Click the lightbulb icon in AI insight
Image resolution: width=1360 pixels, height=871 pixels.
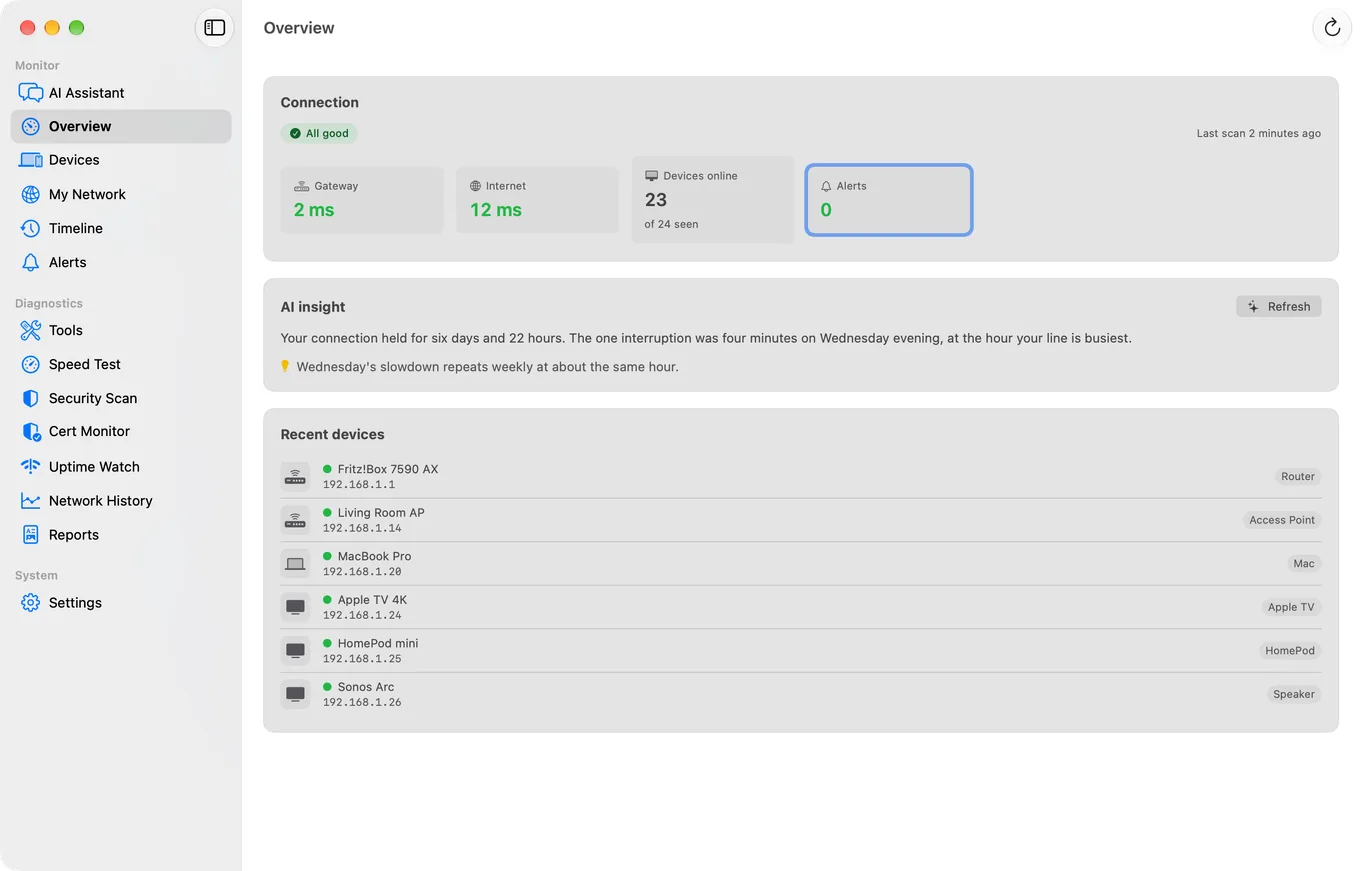click(x=285, y=366)
